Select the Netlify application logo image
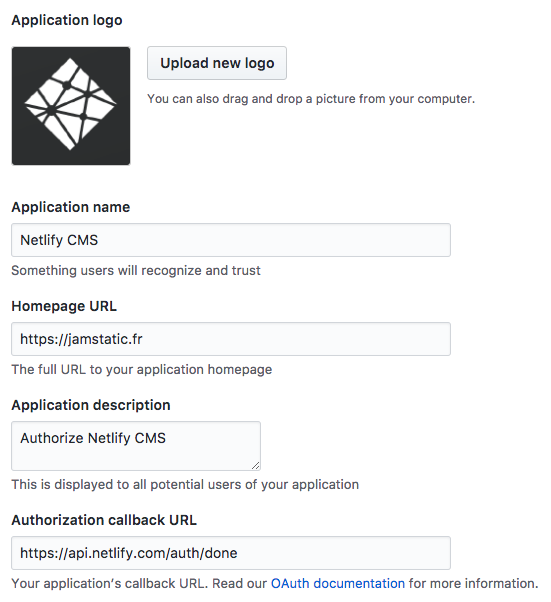Image resolution: width=551 pixels, height=602 pixels. click(71, 106)
